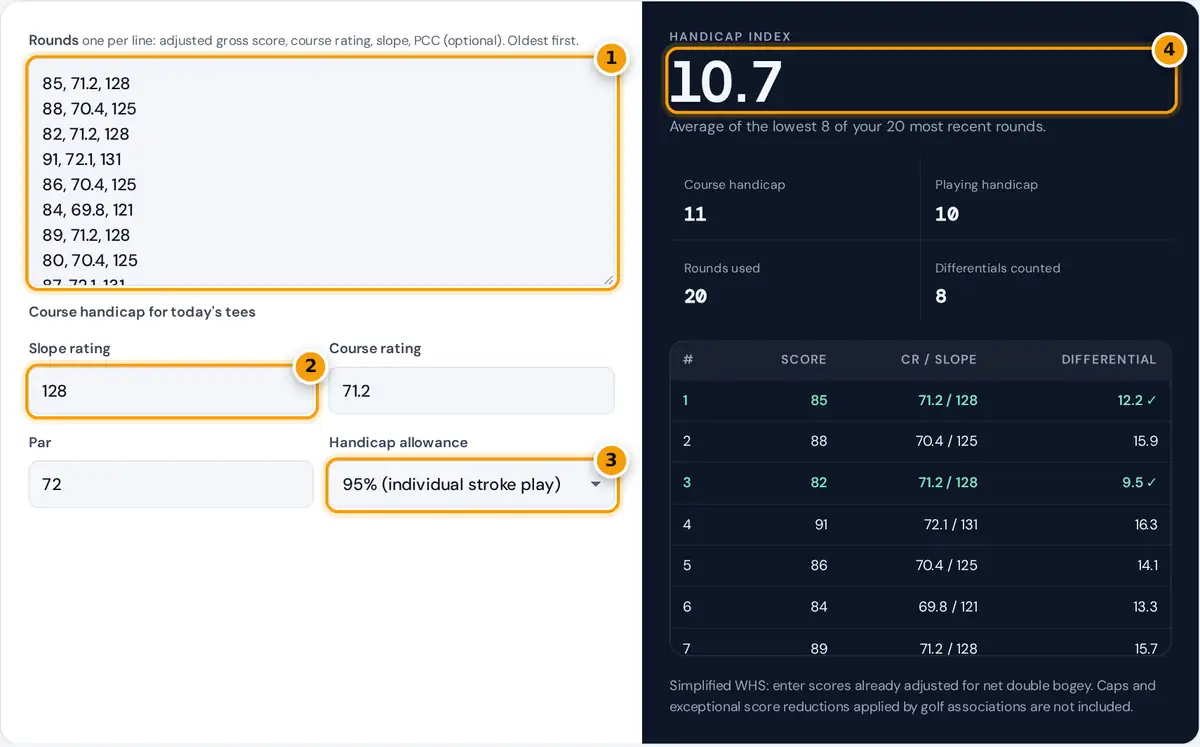Click the rounds line "88, 70.4, 125"
This screenshot has width=1200, height=747.
89,109
